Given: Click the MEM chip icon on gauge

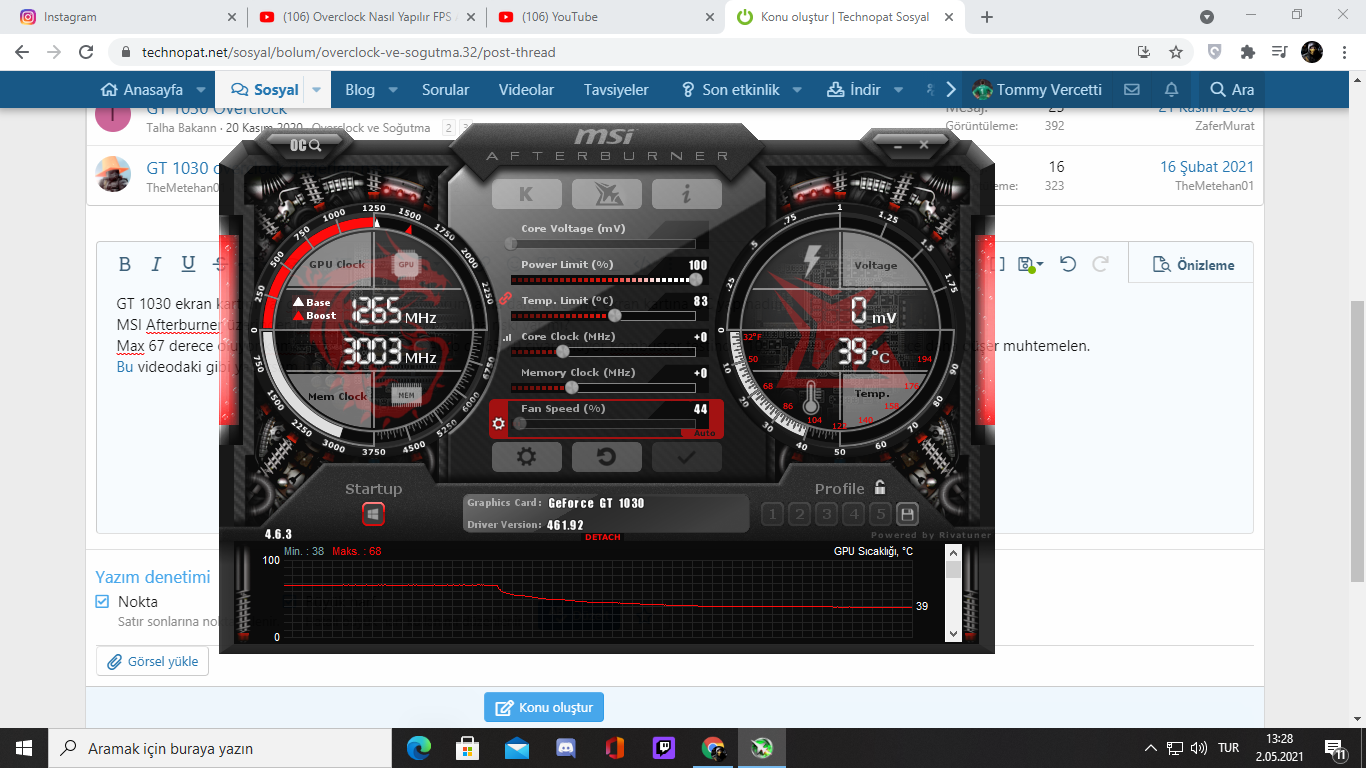Looking at the screenshot, I should tap(406, 395).
